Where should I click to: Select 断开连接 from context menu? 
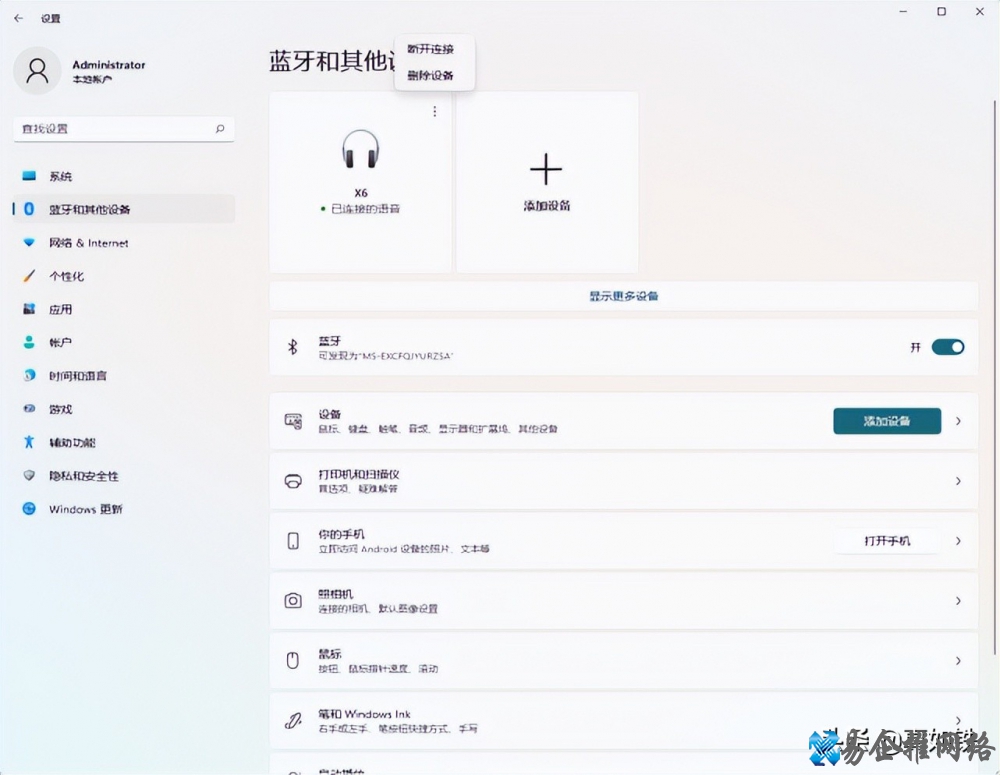point(430,49)
